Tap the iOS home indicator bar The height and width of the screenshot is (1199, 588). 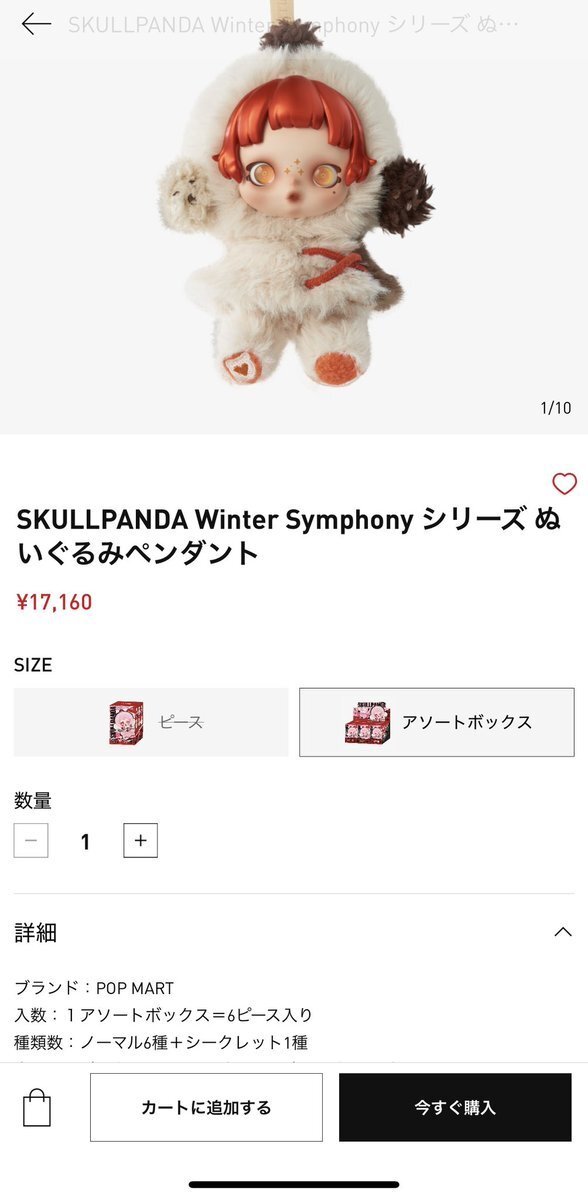(x=294, y=1184)
